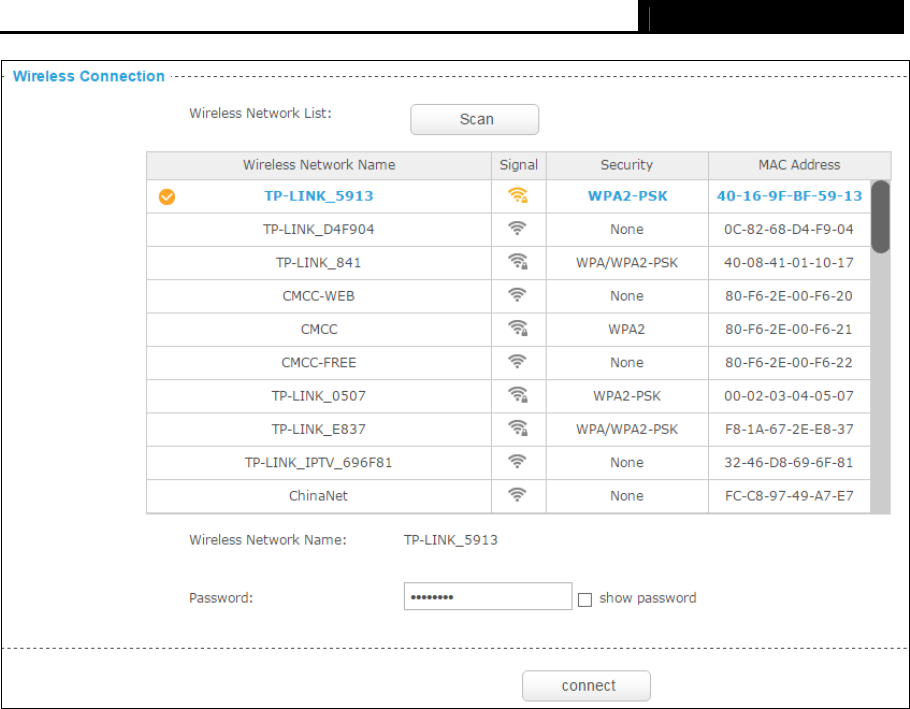Select the TP-LINK_0507 network
The height and width of the screenshot is (709, 910).
pyautogui.click(x=319, y=396)
